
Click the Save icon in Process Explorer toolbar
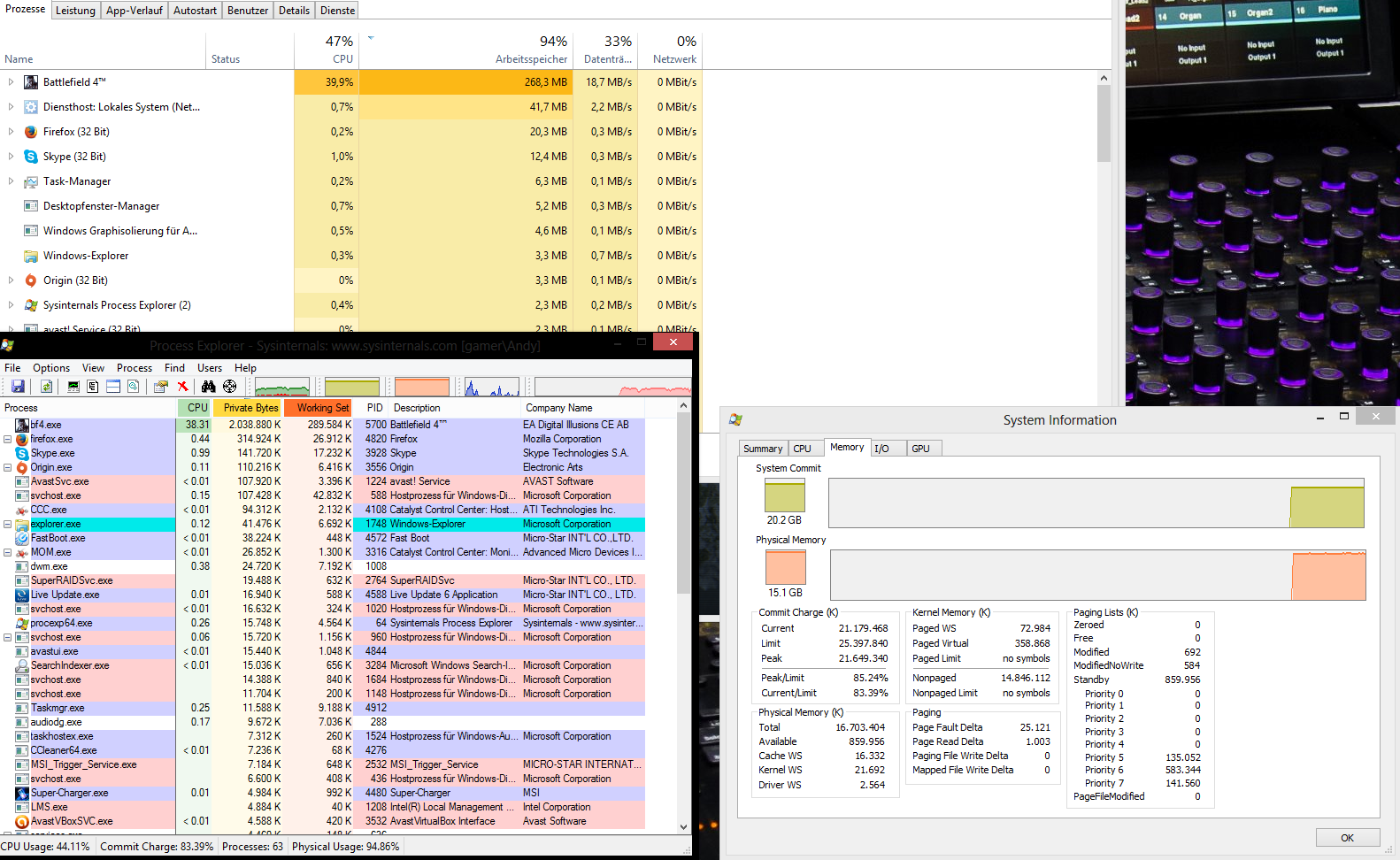(18, 387)
